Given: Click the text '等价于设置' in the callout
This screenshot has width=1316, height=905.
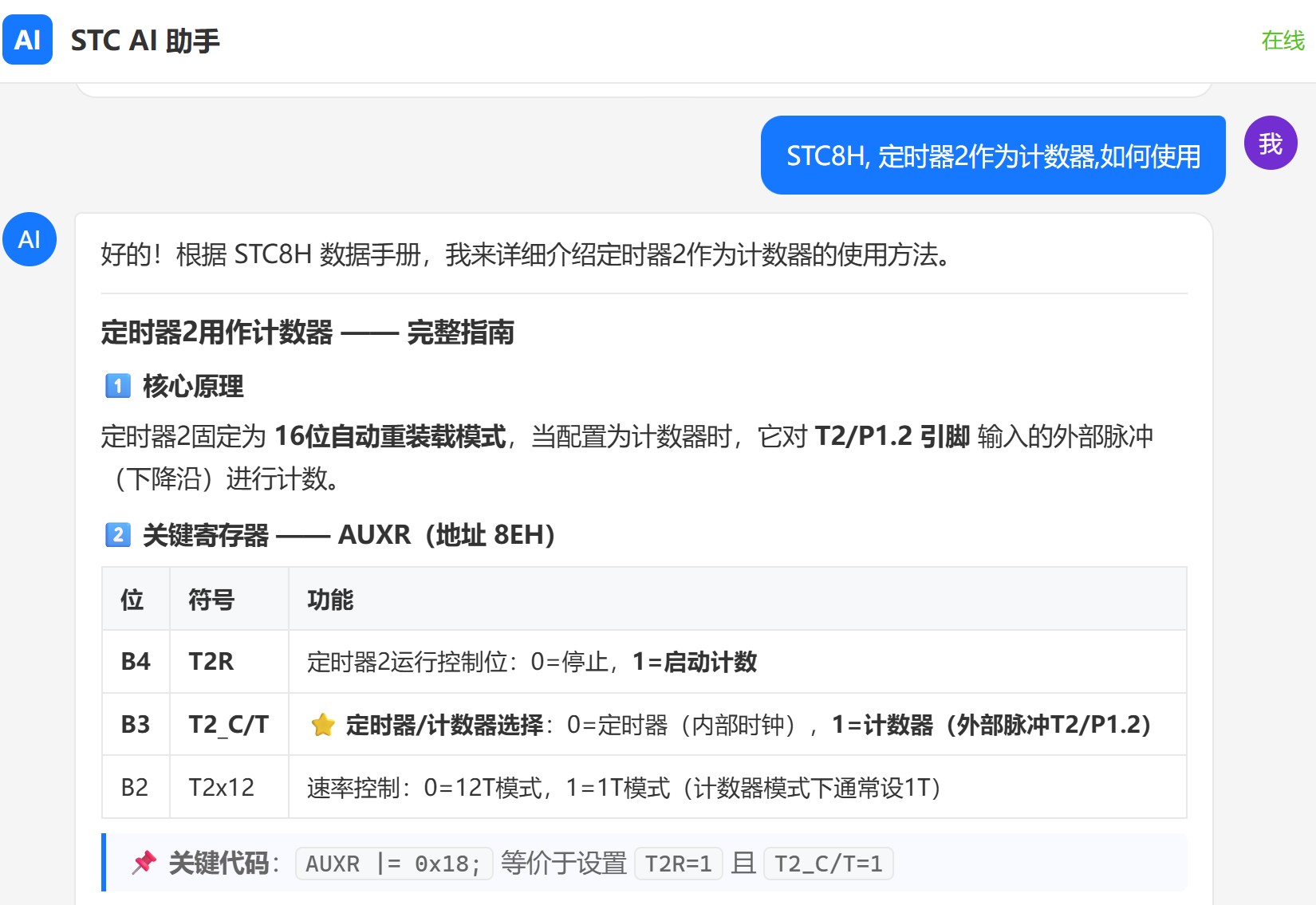Looking at the screenshot, I should 564,863.
